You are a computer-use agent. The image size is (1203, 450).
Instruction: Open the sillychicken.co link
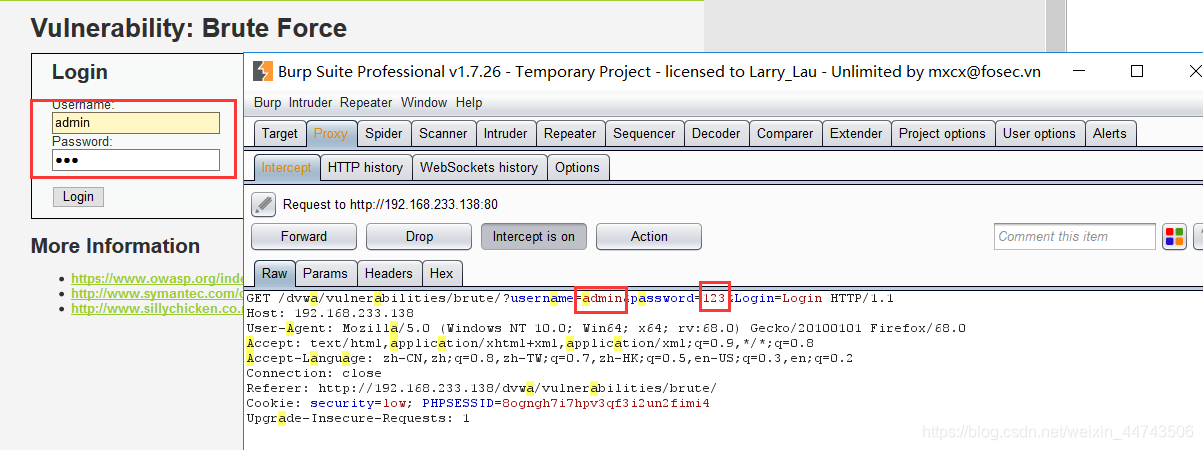pyautogui.click(x=158, y=308)
